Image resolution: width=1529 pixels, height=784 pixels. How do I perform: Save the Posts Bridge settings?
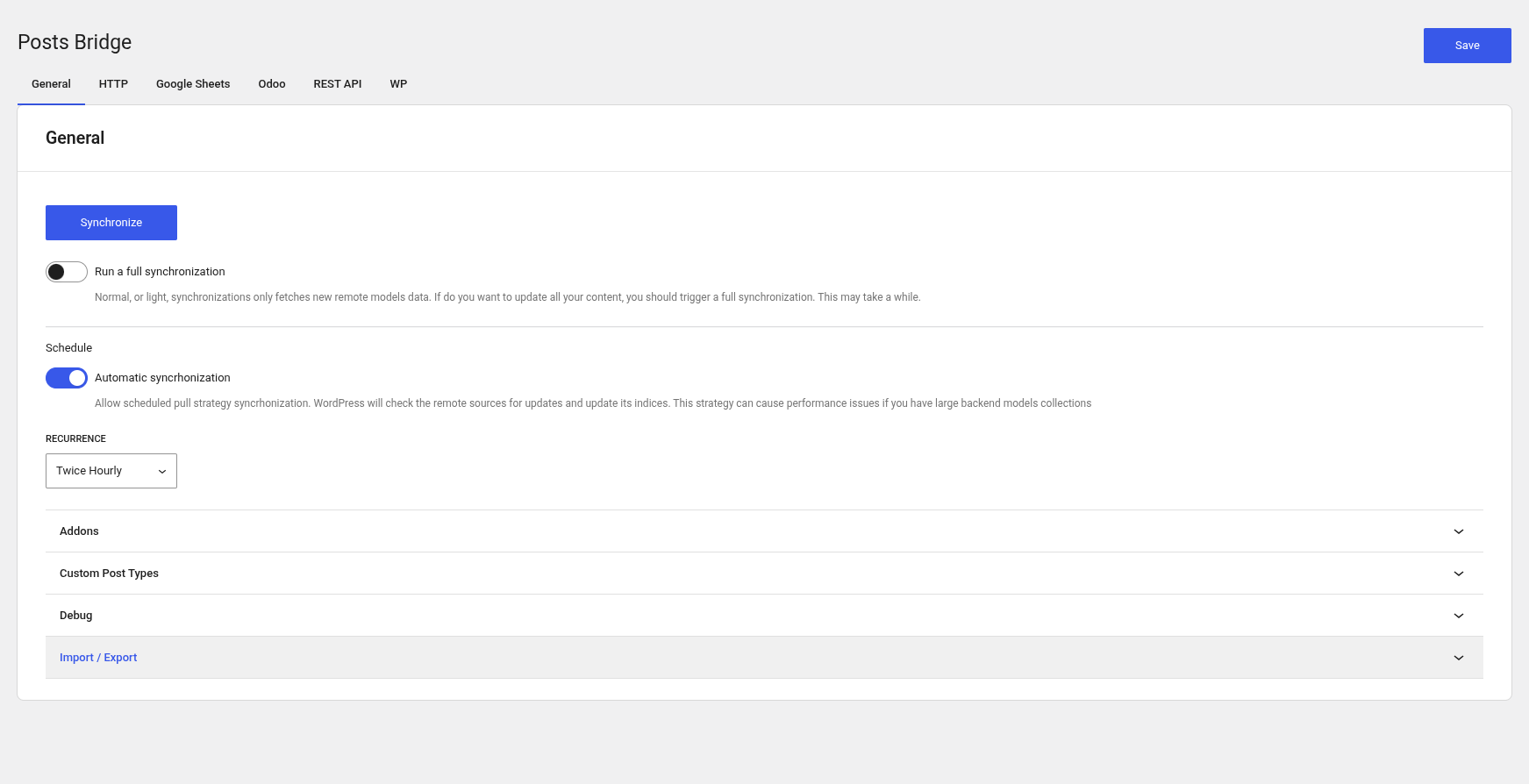(1467, 46)
